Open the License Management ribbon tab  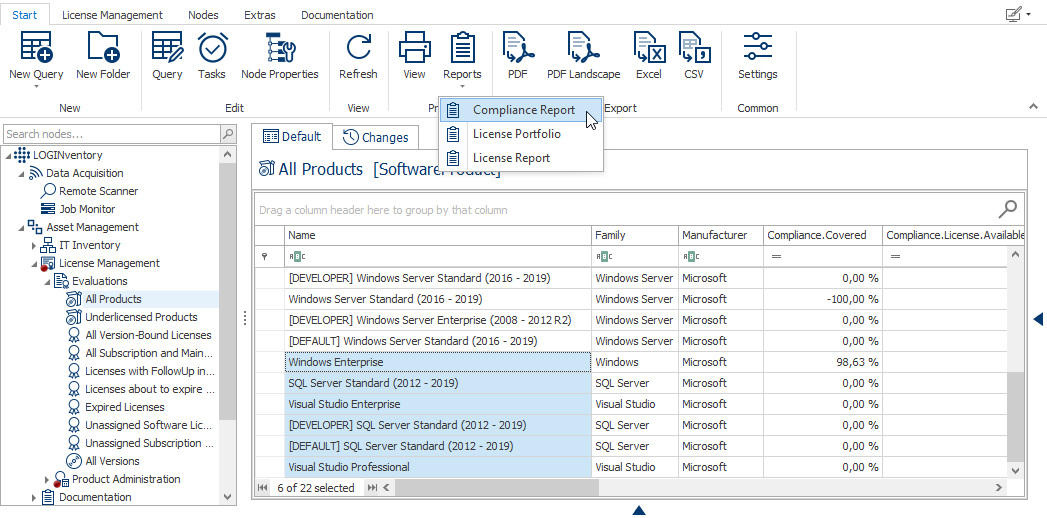pyautogui.click(x=112, y=15)
